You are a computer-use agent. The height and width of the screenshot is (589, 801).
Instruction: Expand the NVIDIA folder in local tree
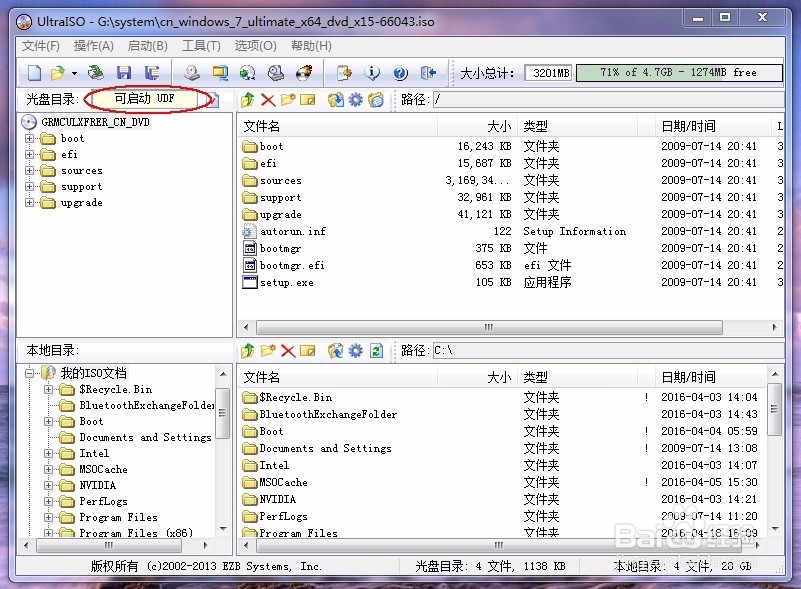(49, 485)
